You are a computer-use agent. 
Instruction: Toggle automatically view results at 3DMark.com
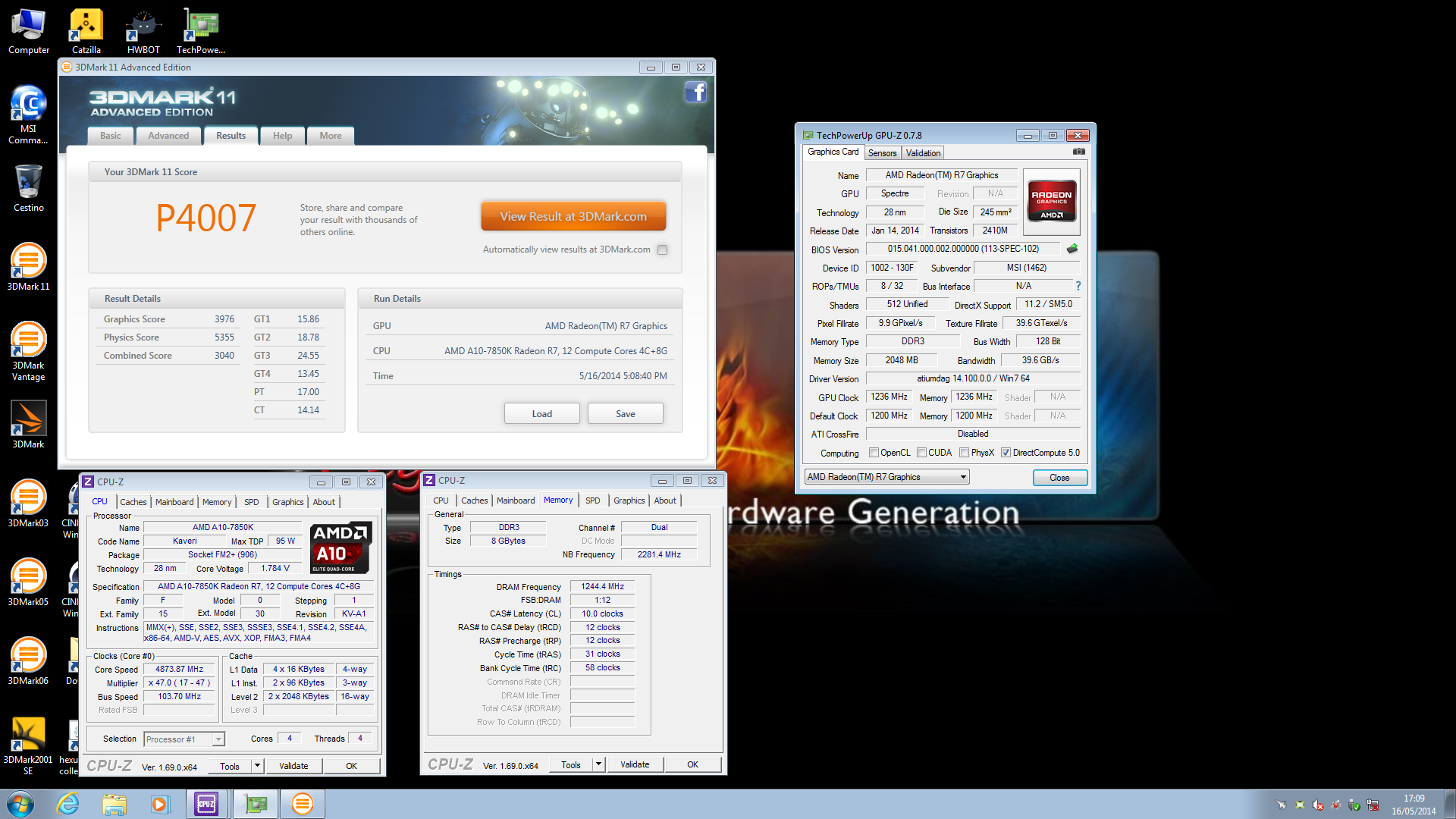[x=663, y=249]
